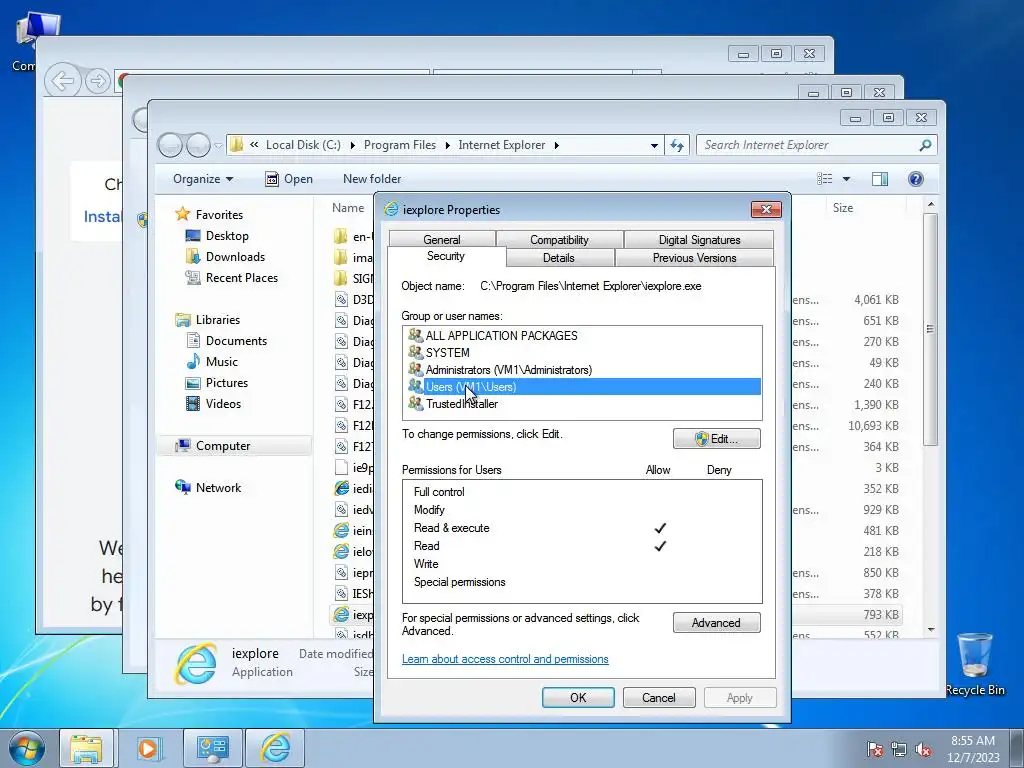Open Advanced security settings
The width and height of the screenshot is (1024, 768).
(x=716, y=622)
